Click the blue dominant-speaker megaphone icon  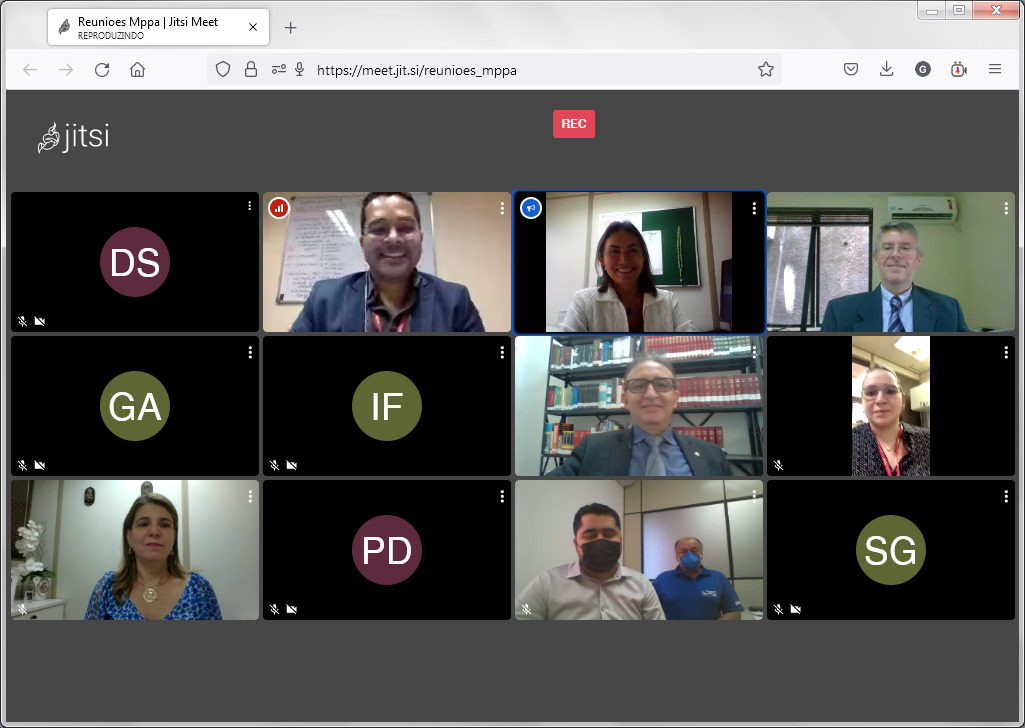[531, 208]
